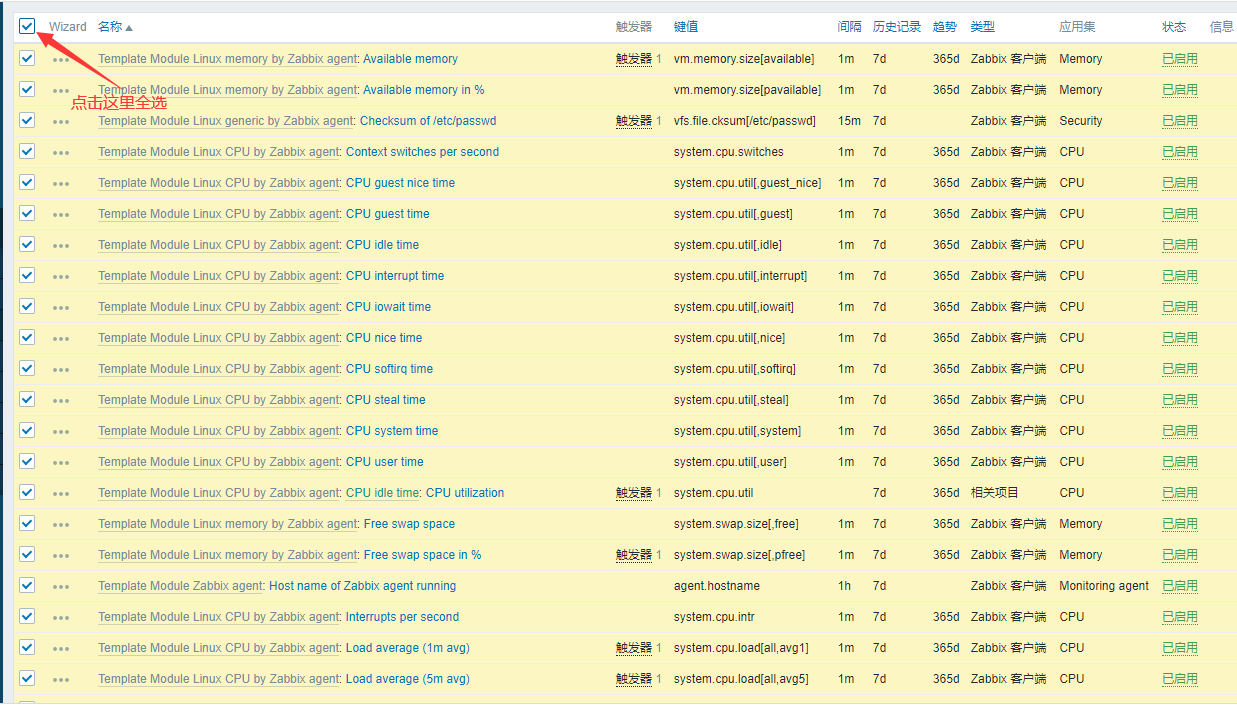
Task: Open wizard dots for CPU interrupt time
Action: (x=61, y=276)
